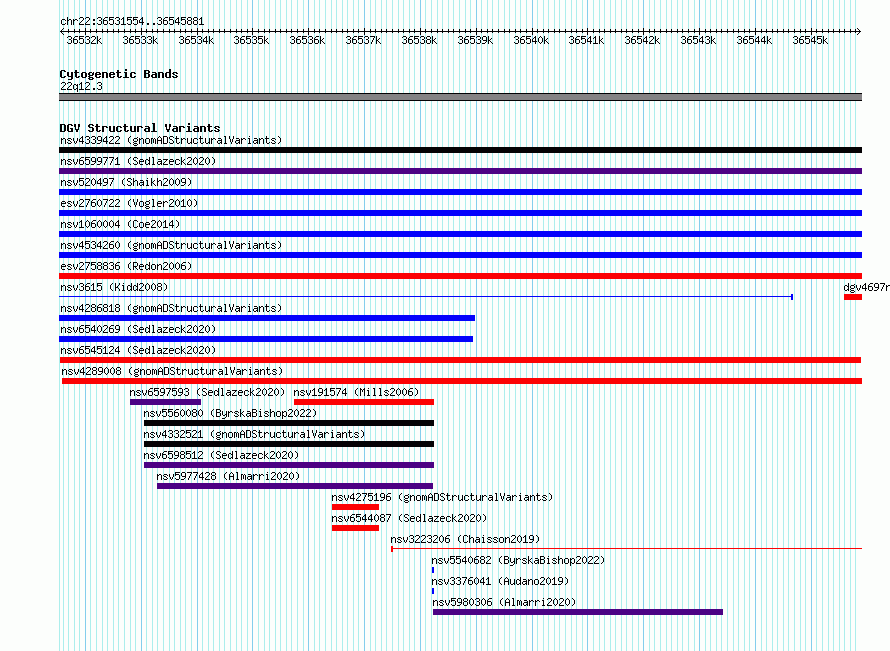Click the nsv3376041 (Audano2019) label
The image size is (890, 651).
click(x=500, y=581)
